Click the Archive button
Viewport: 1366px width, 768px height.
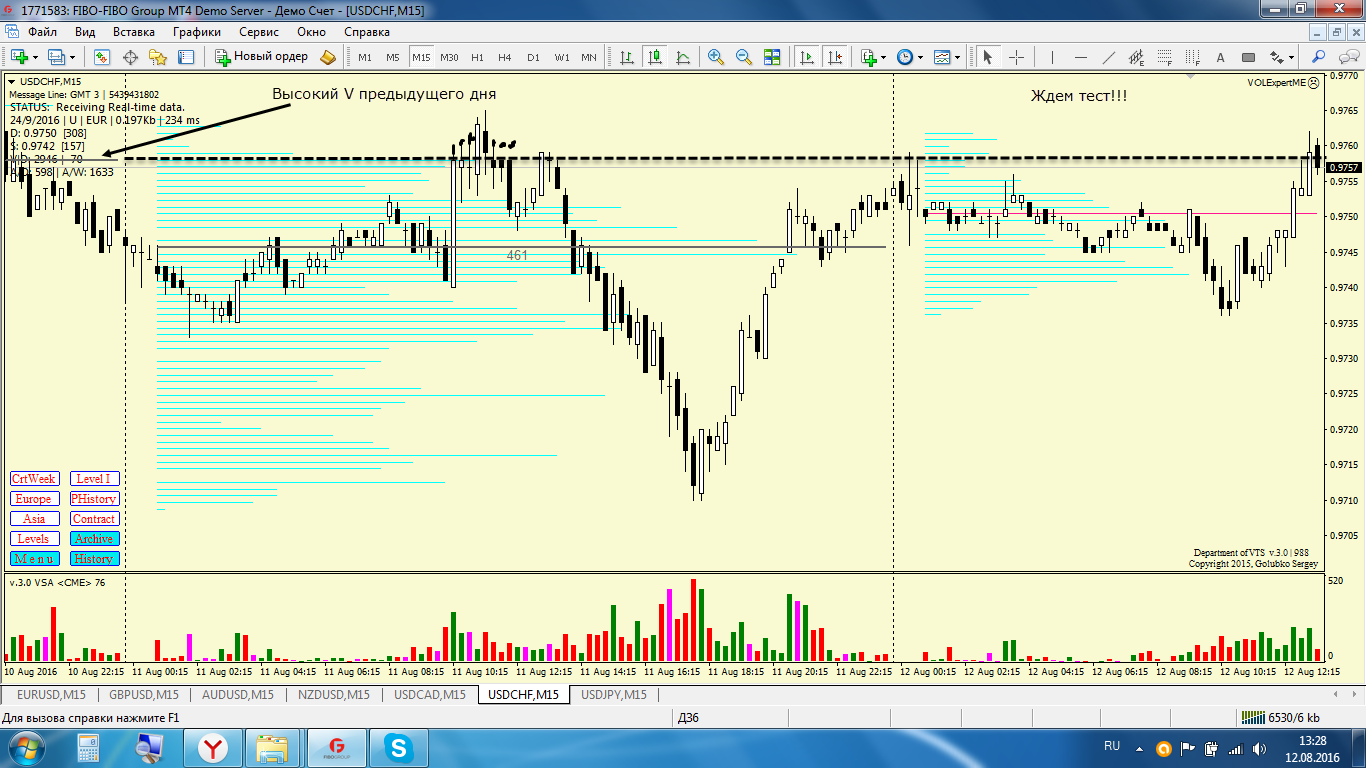94,539
